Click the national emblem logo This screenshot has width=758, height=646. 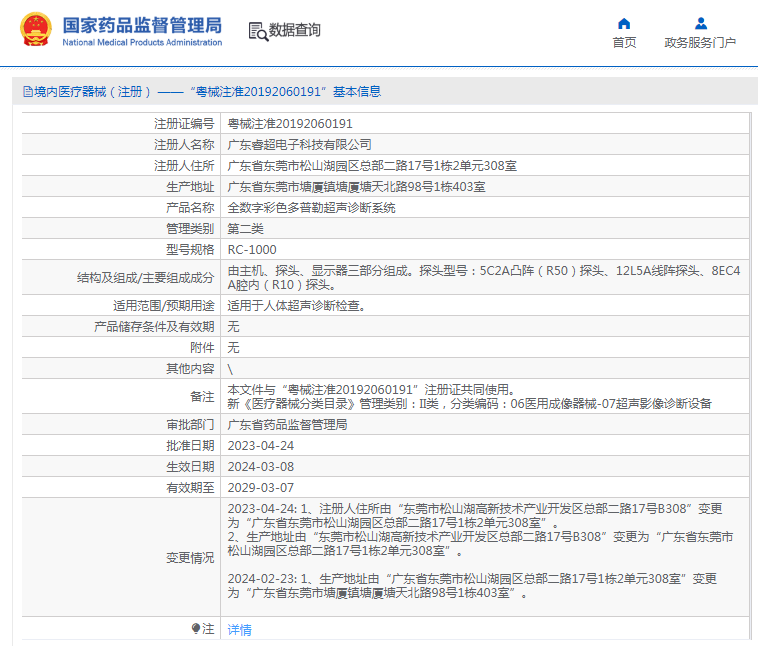click(x=35, y=30)
